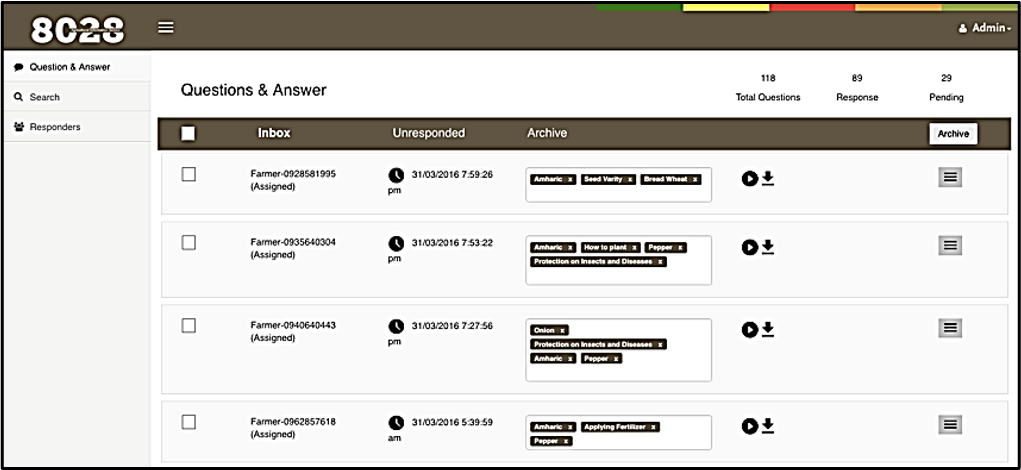
Task: Click the tag input box for Farmer-0940640443
Action: click(x=619, y=350)
